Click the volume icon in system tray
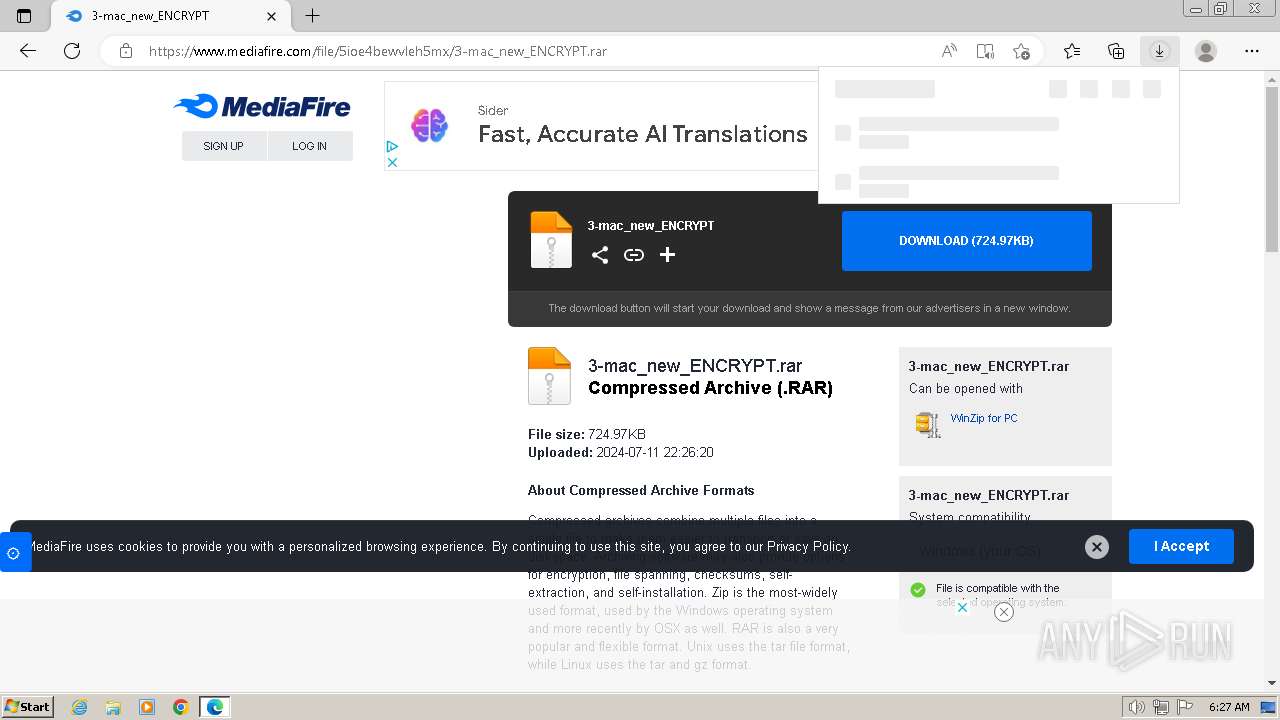This screenshot has width=1280, height=720. pos(1137,707)
